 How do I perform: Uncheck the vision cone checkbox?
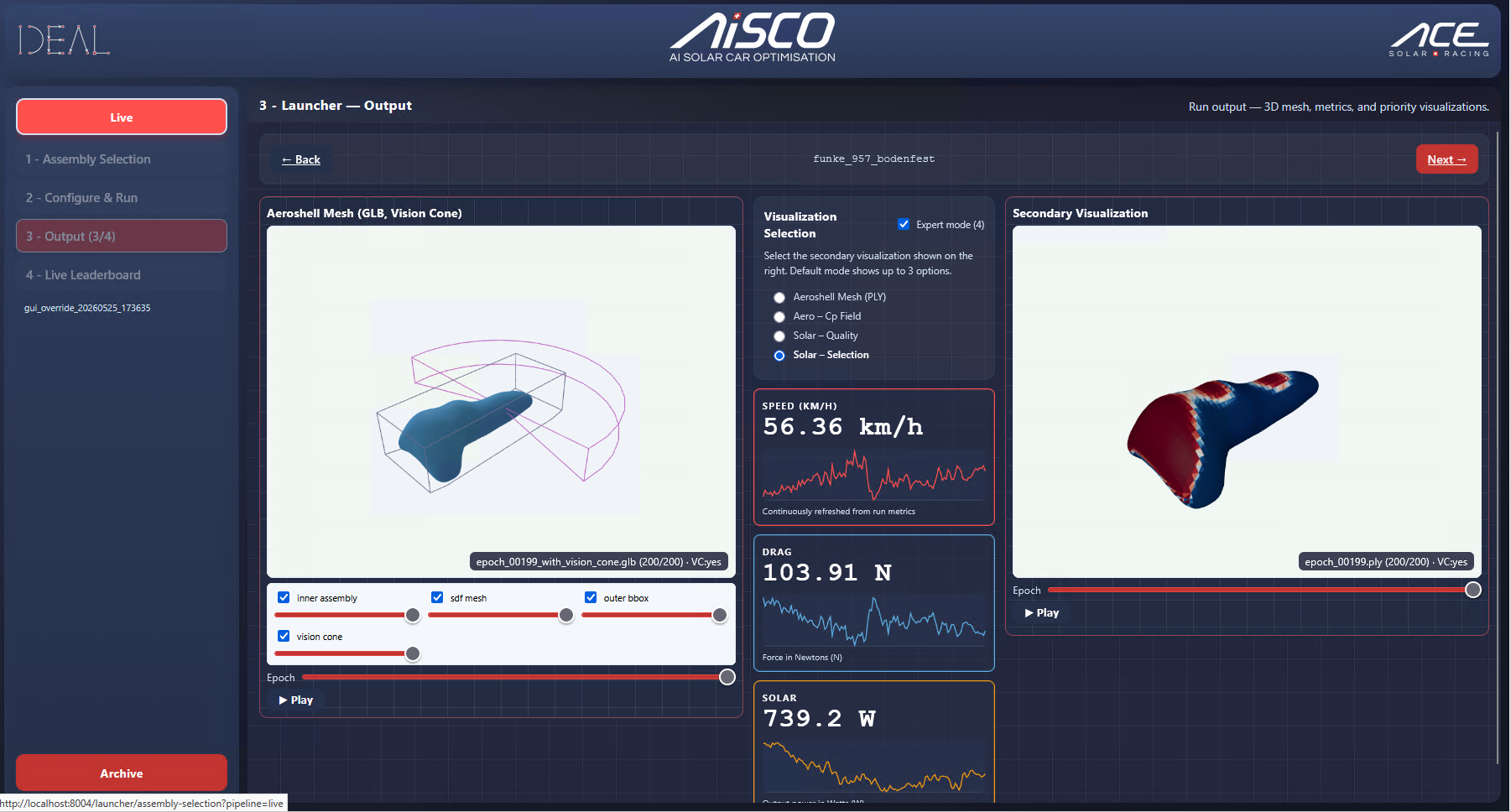tap(284, 636)
